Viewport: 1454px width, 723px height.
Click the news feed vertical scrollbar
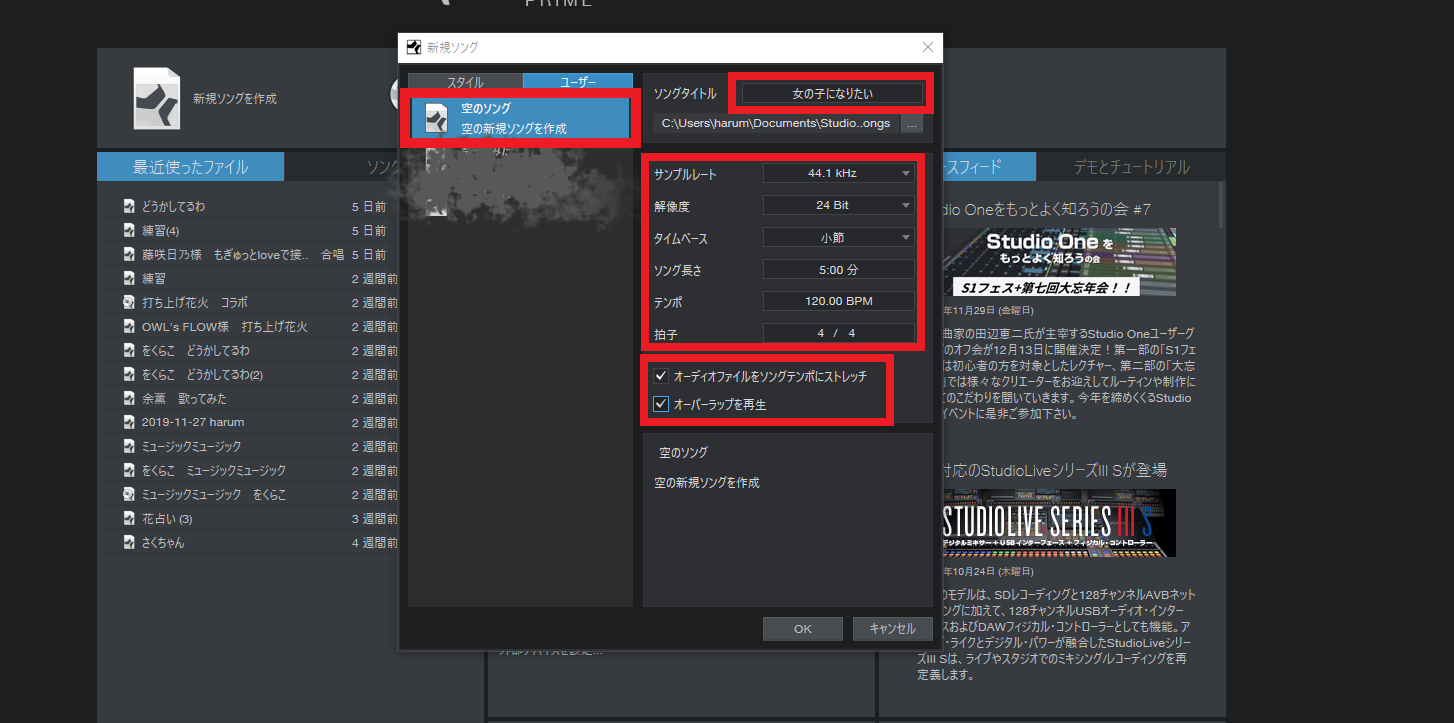[x=1220, y=205]
